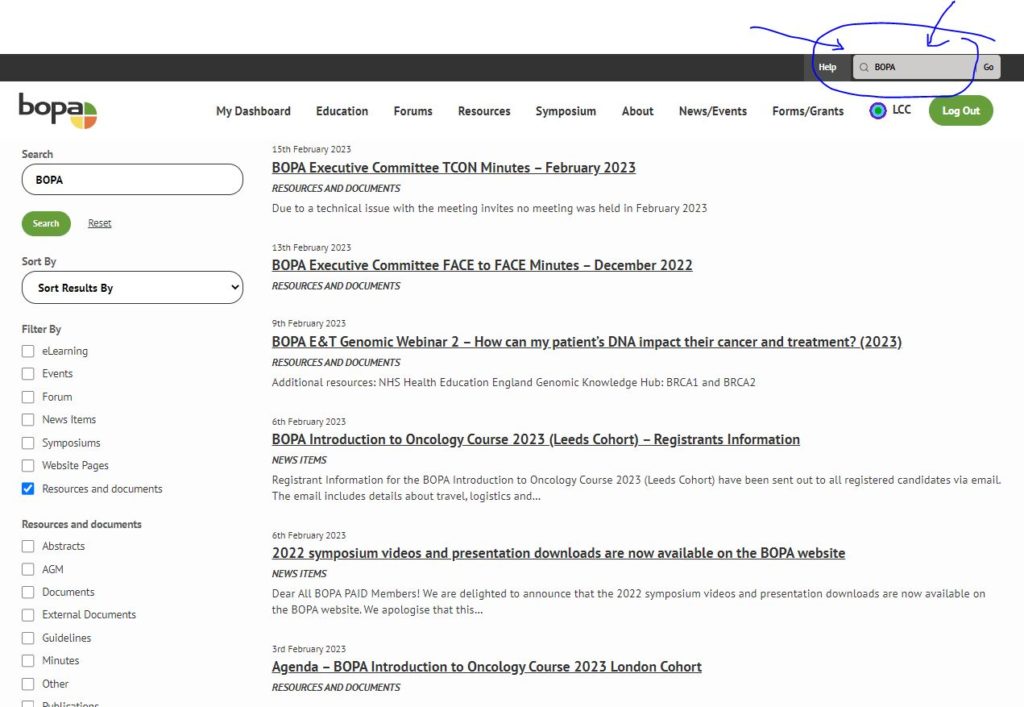Enable the Guidelines checkbox
1024x707 pixels.
coord(27,637)
